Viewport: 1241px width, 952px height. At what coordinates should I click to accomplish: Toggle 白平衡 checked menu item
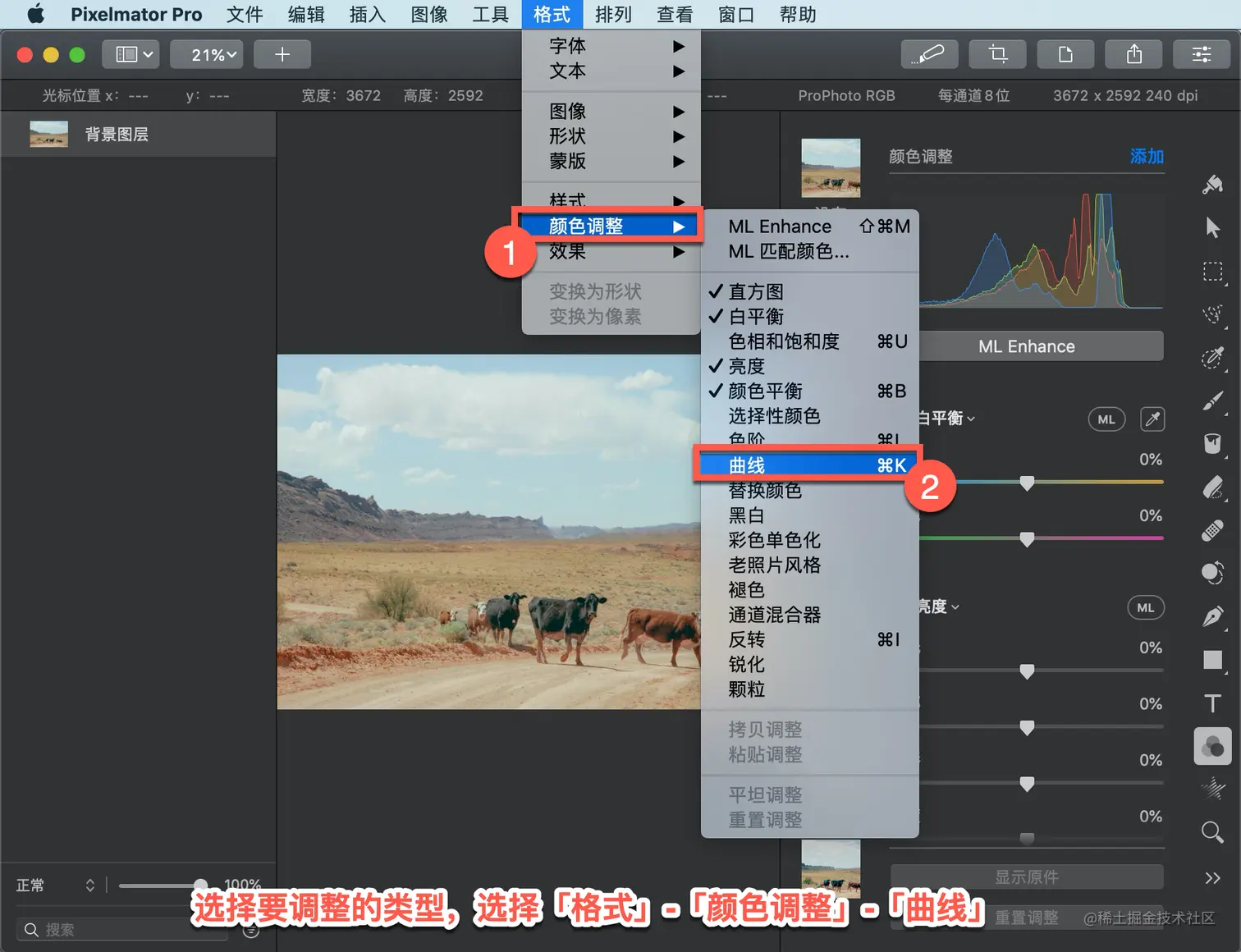pyautogui.click(x=809, y=316)
